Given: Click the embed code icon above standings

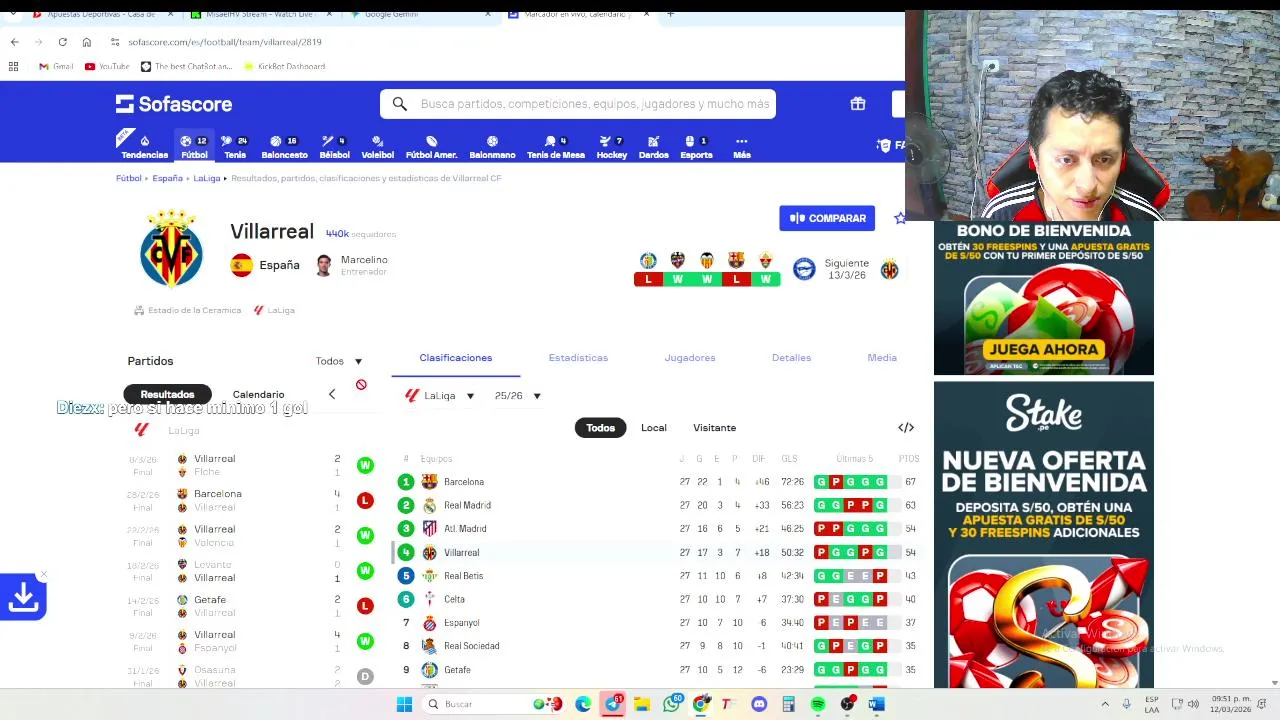Looking at the screenshot, I should click(x=906, y=427).
